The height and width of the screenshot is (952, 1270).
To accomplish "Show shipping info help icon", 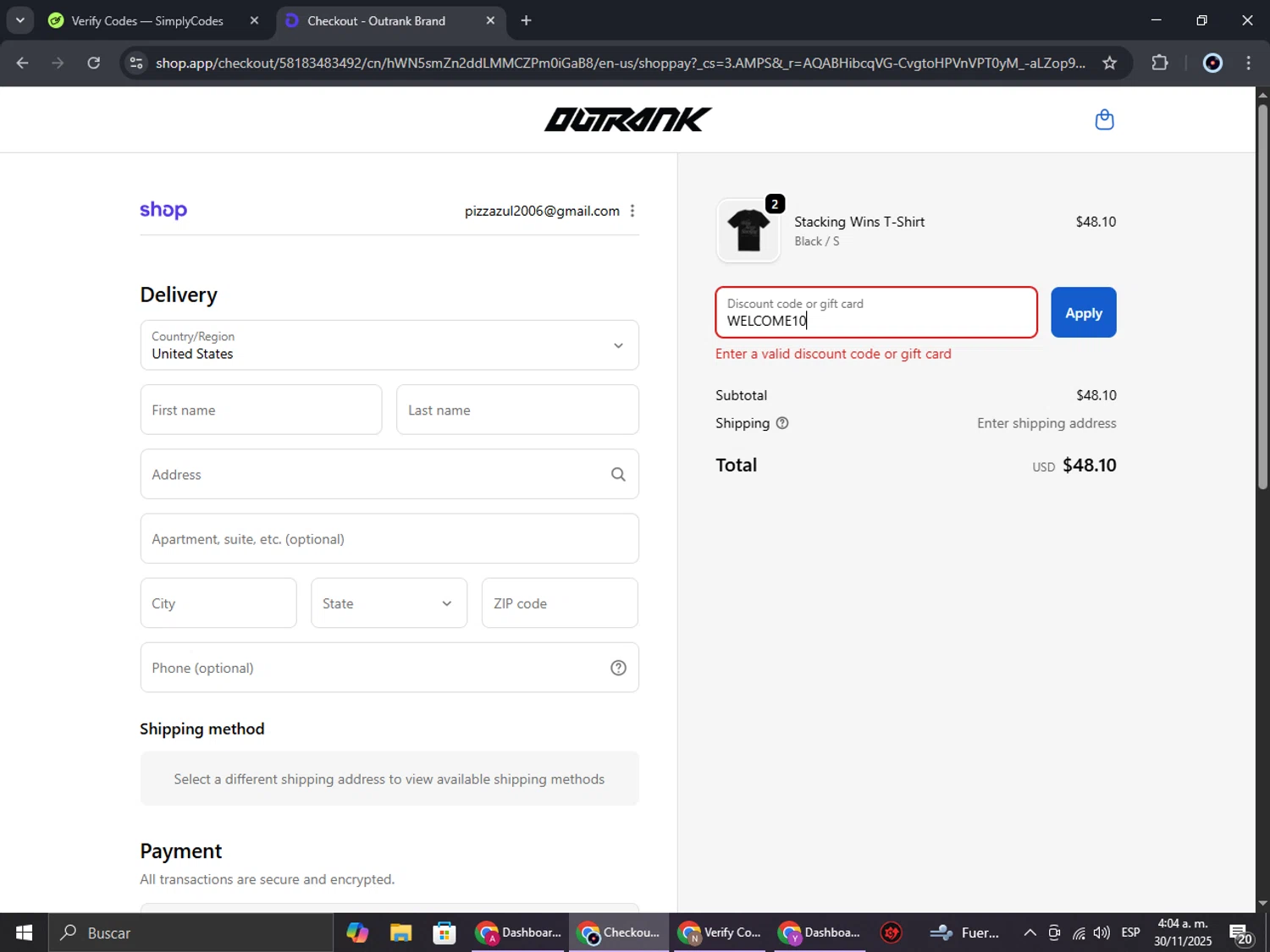I will tap(782, 423).
